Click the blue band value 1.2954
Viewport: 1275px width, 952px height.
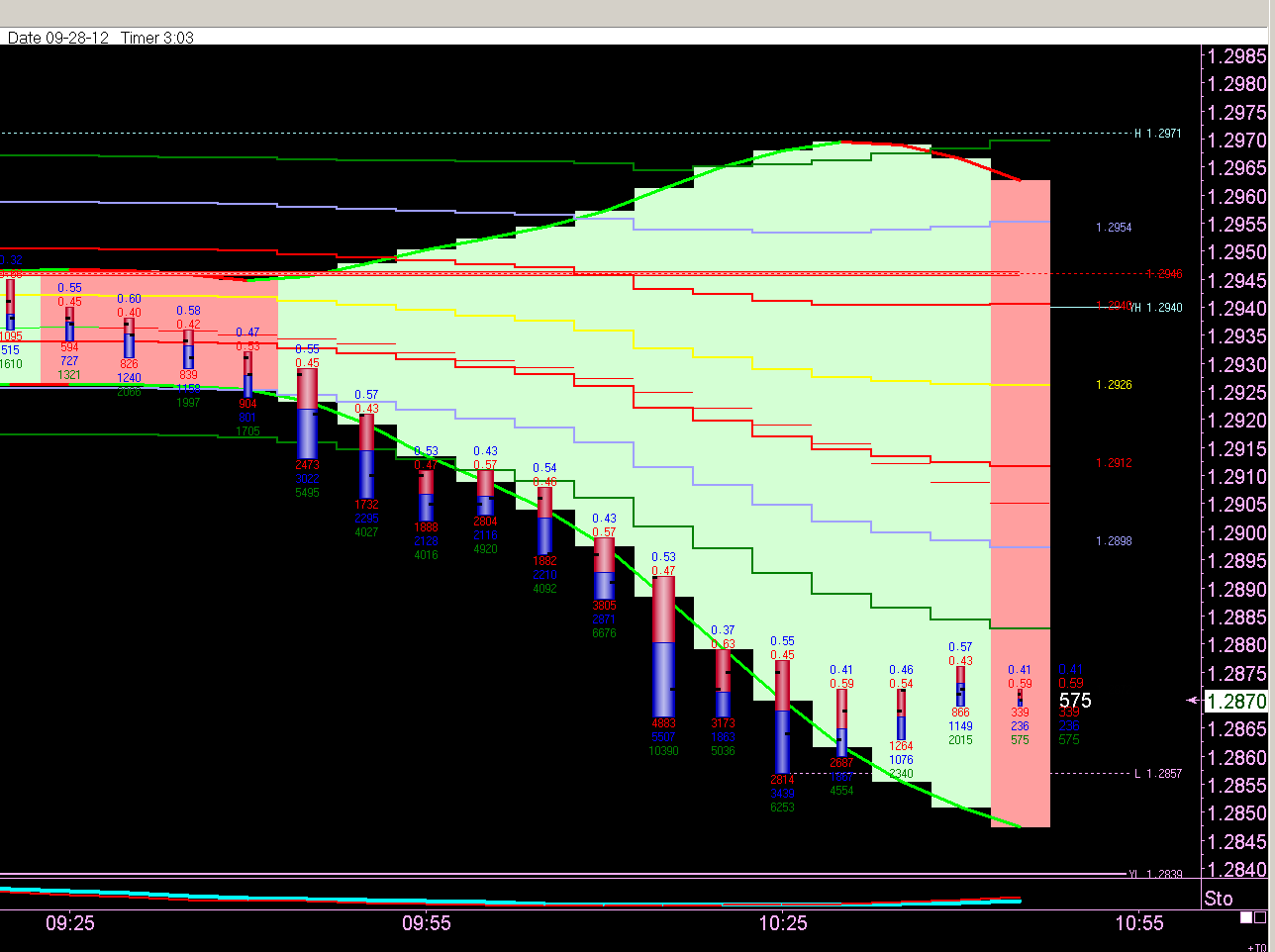tap(1114, 228)
